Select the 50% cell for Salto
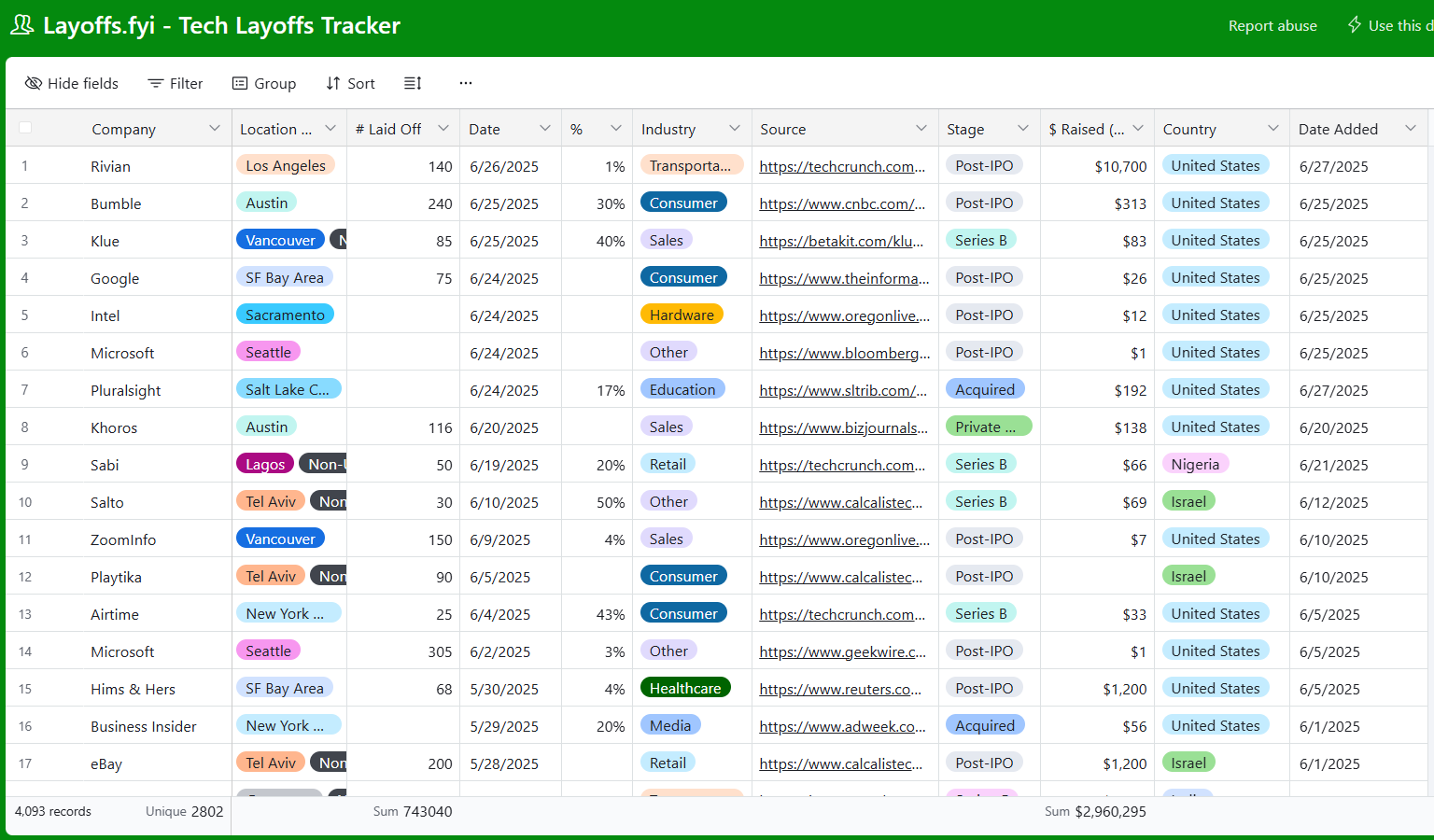This screenshot has height=840, width=1434. (x=597, y=501)
